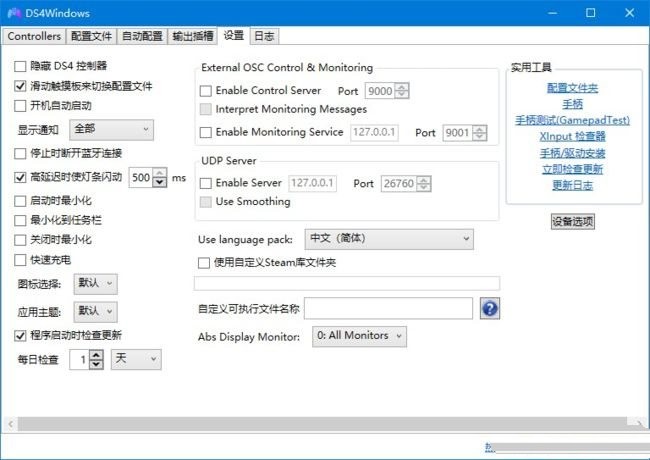Uncheck 高延迟时使灯条闪动
The width and height of the screenshot is (650, 460).
(x=20, y=177)
